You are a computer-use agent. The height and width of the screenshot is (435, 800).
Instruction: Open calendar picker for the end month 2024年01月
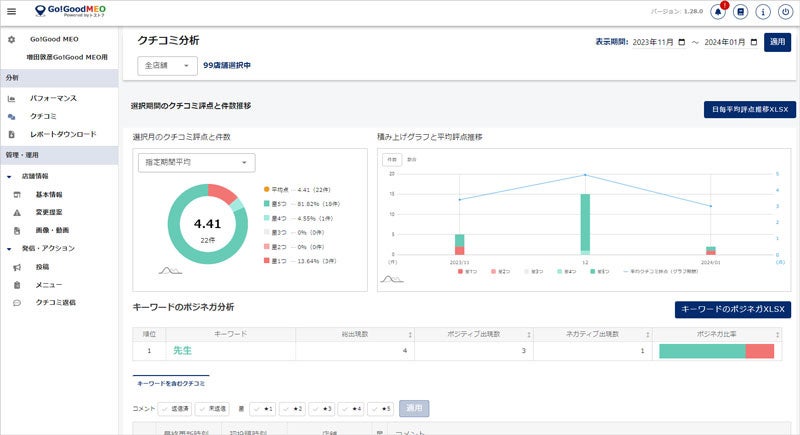click(753, 42)
